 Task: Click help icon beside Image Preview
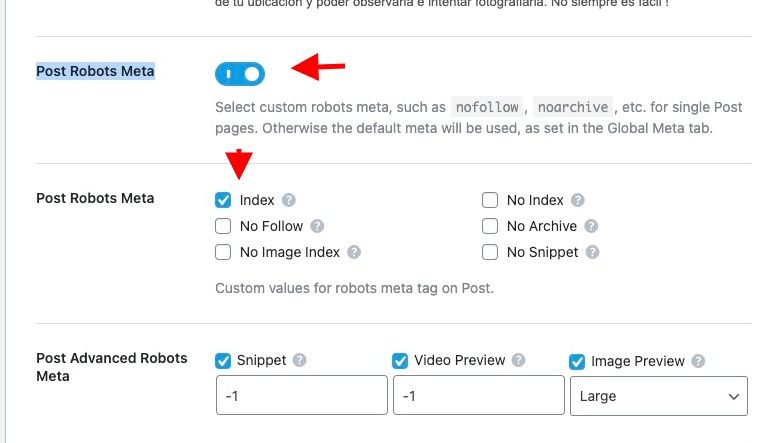(x=698, y=361)
